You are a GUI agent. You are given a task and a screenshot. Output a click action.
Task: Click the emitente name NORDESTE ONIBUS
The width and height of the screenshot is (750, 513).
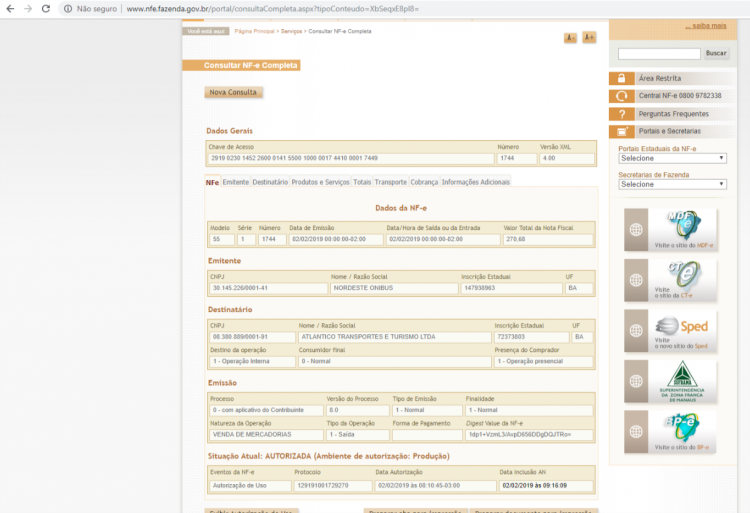coord(363,288)
